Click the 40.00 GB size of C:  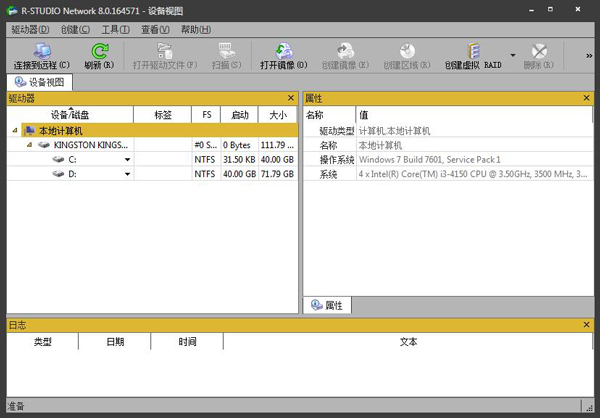pyautogui.click(x=277, y=160)
